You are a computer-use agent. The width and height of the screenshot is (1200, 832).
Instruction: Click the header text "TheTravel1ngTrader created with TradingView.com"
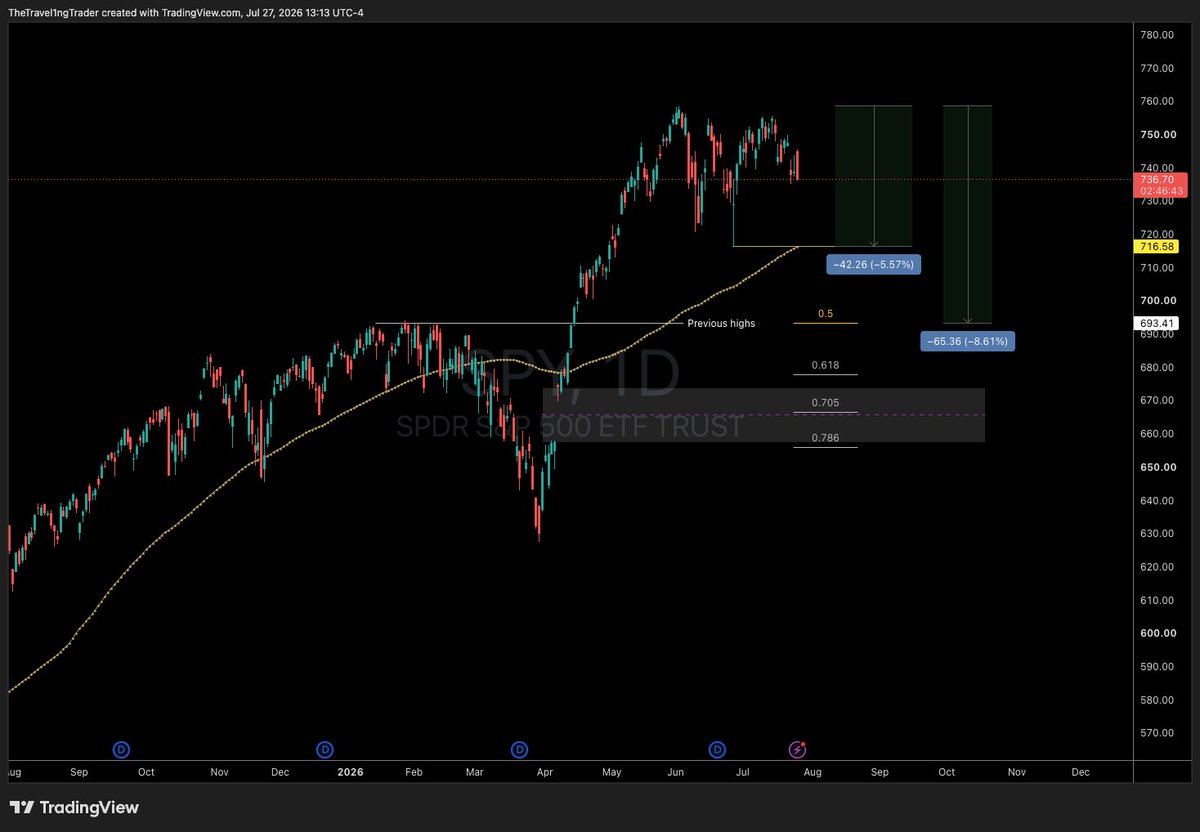[127, 14]
